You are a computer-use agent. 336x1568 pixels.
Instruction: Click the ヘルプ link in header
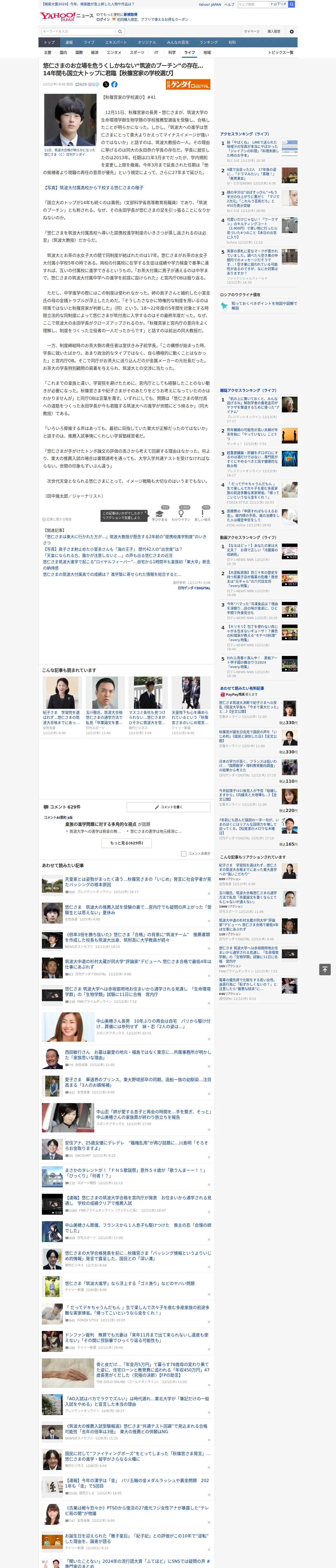pyautogui.click(x=229, y=4)
